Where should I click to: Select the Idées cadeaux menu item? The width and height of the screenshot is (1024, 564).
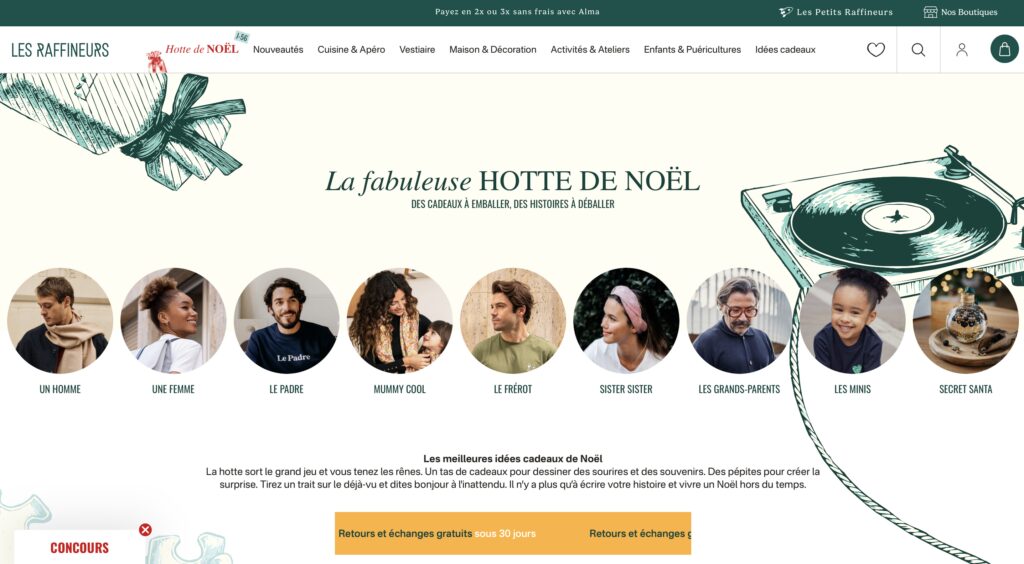tap(785, 50)
